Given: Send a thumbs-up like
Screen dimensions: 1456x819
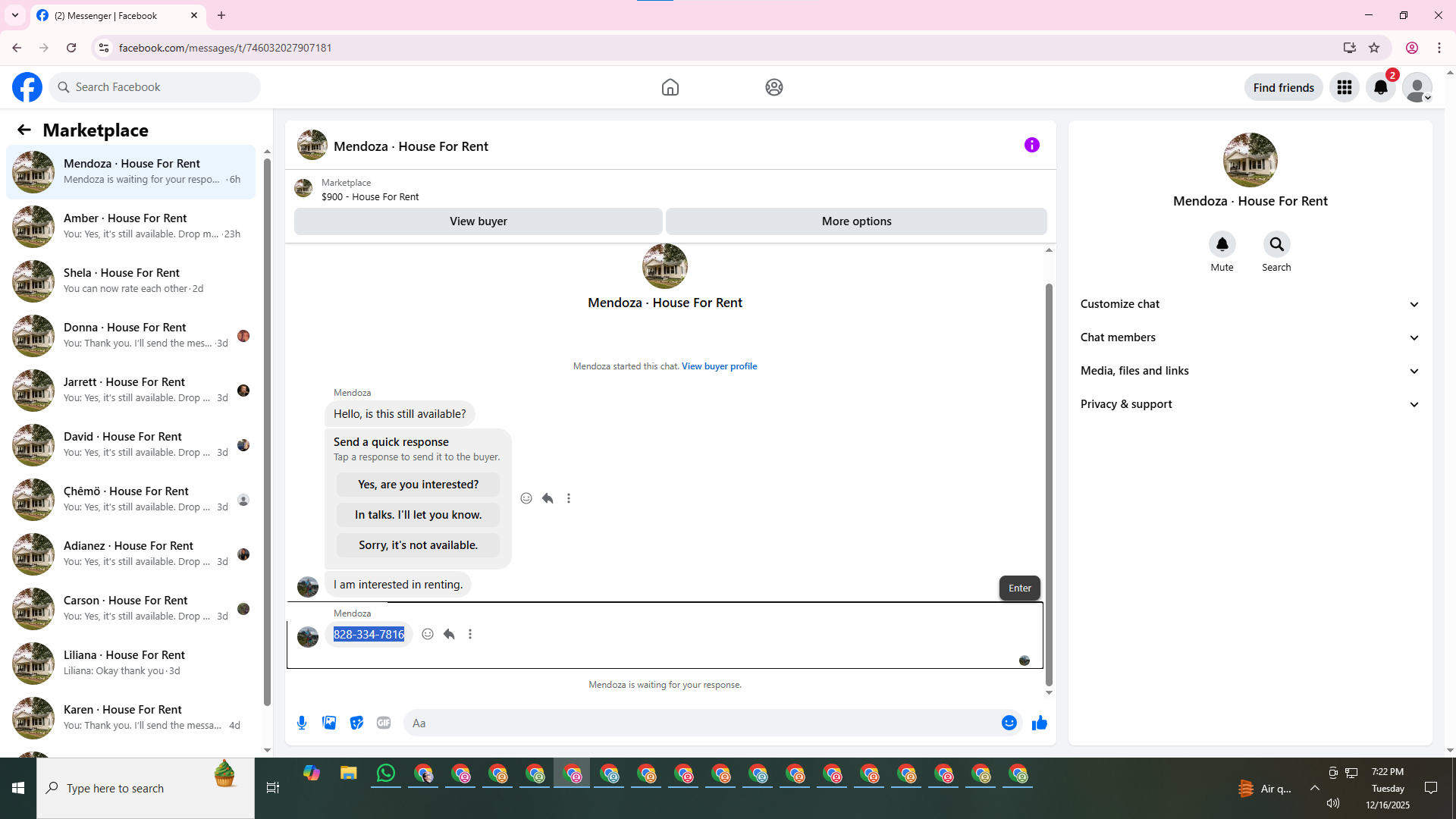Looking at the screenshot, I should click(1040, 723).
